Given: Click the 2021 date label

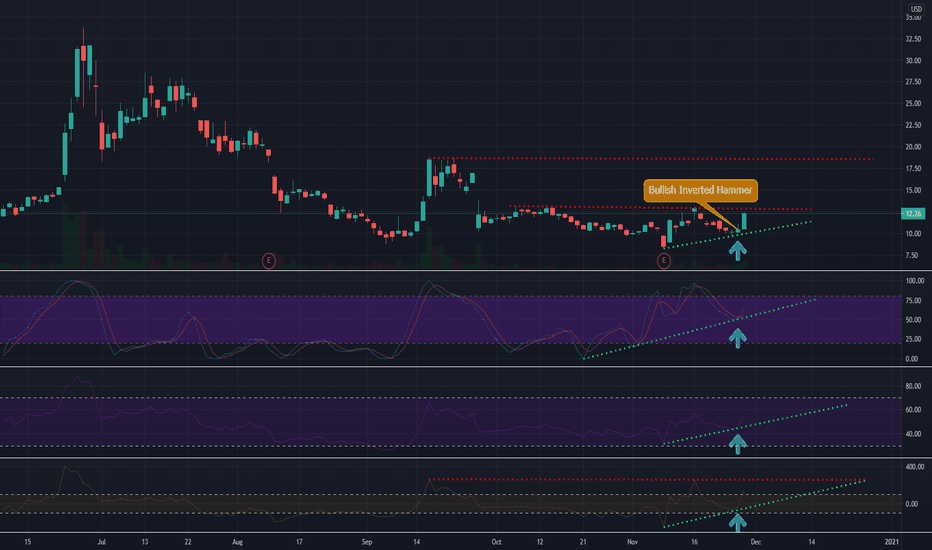Looking at the screenshot, I should (x=892, y=542).
